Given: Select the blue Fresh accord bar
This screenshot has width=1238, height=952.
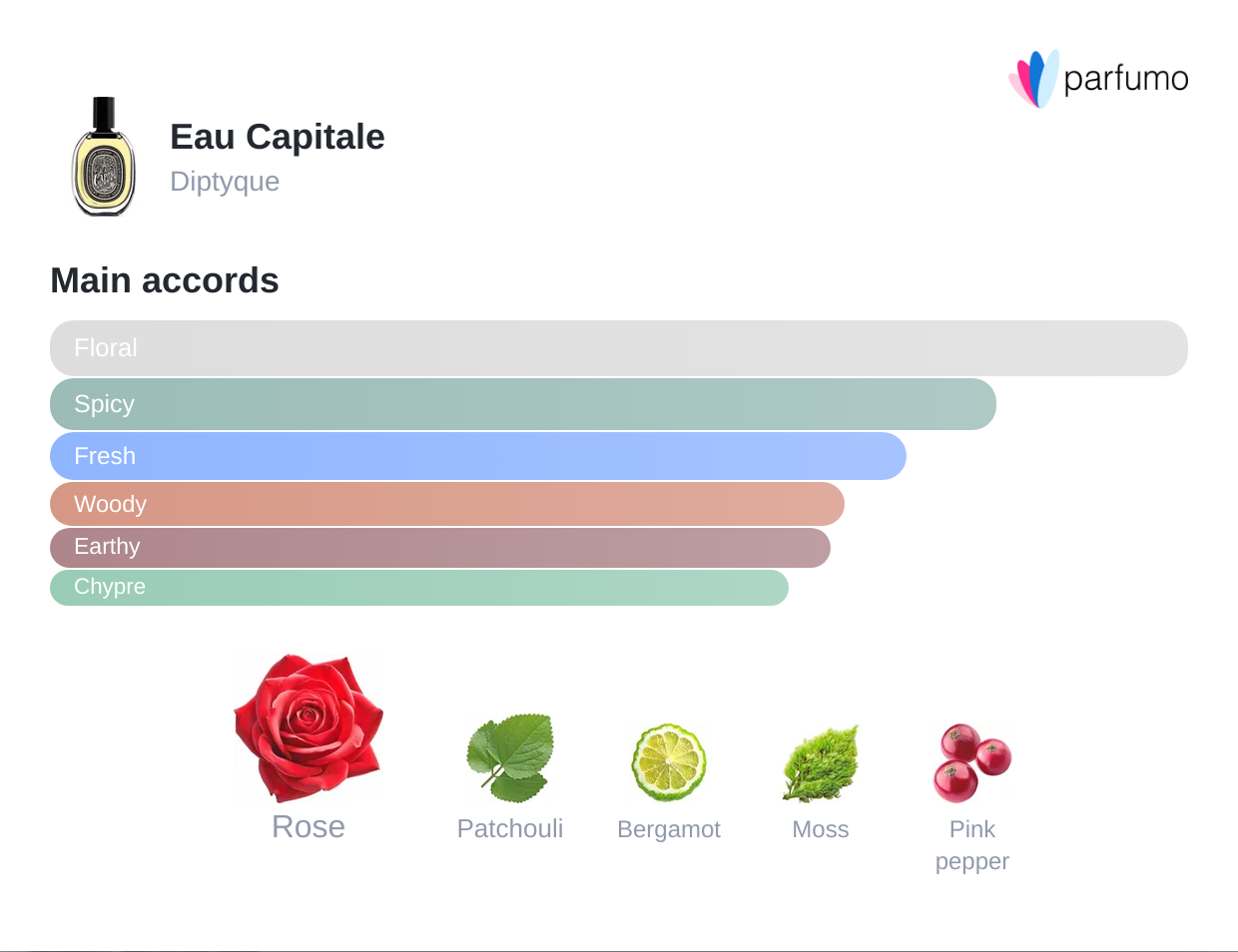Looking at the screenshot, I should coord(478,456).
